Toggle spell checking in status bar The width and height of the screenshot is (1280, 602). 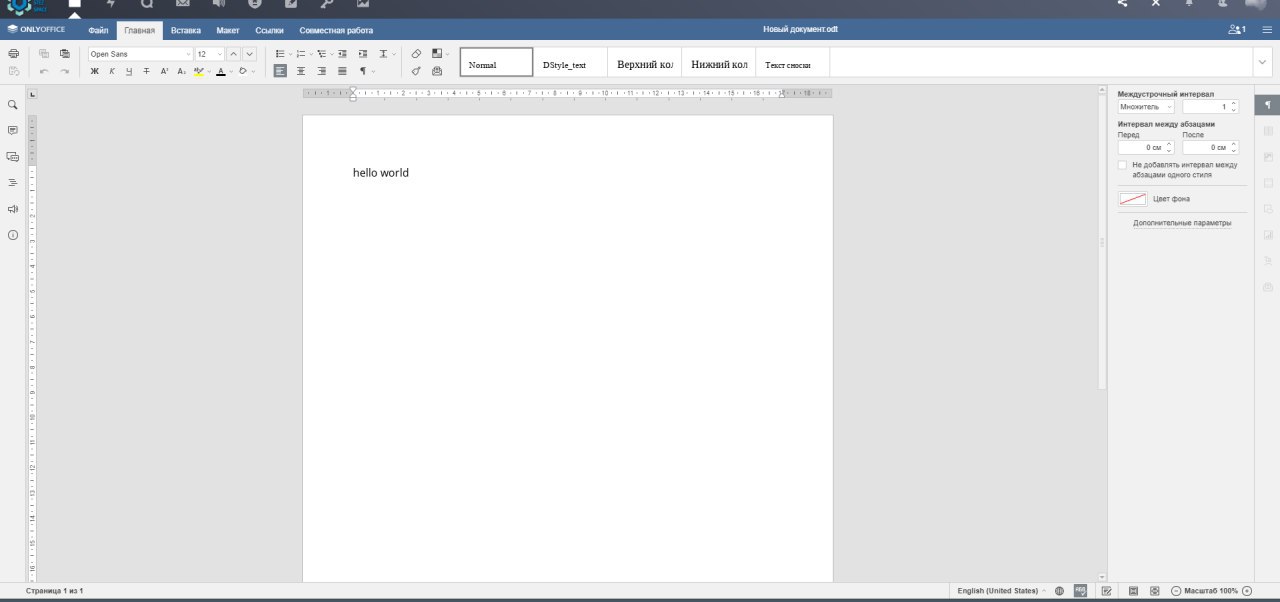click(x=1081, y=591)
